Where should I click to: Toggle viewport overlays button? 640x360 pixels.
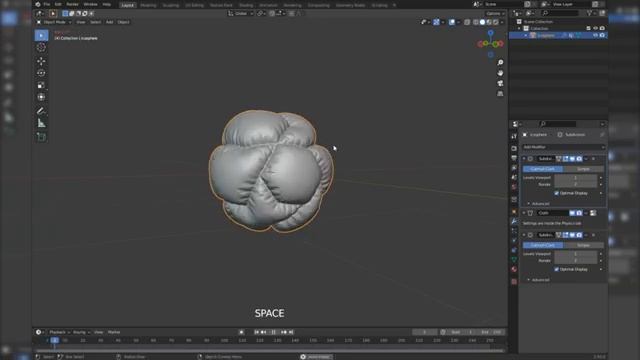pyautogui.click(x=452, y=22)
